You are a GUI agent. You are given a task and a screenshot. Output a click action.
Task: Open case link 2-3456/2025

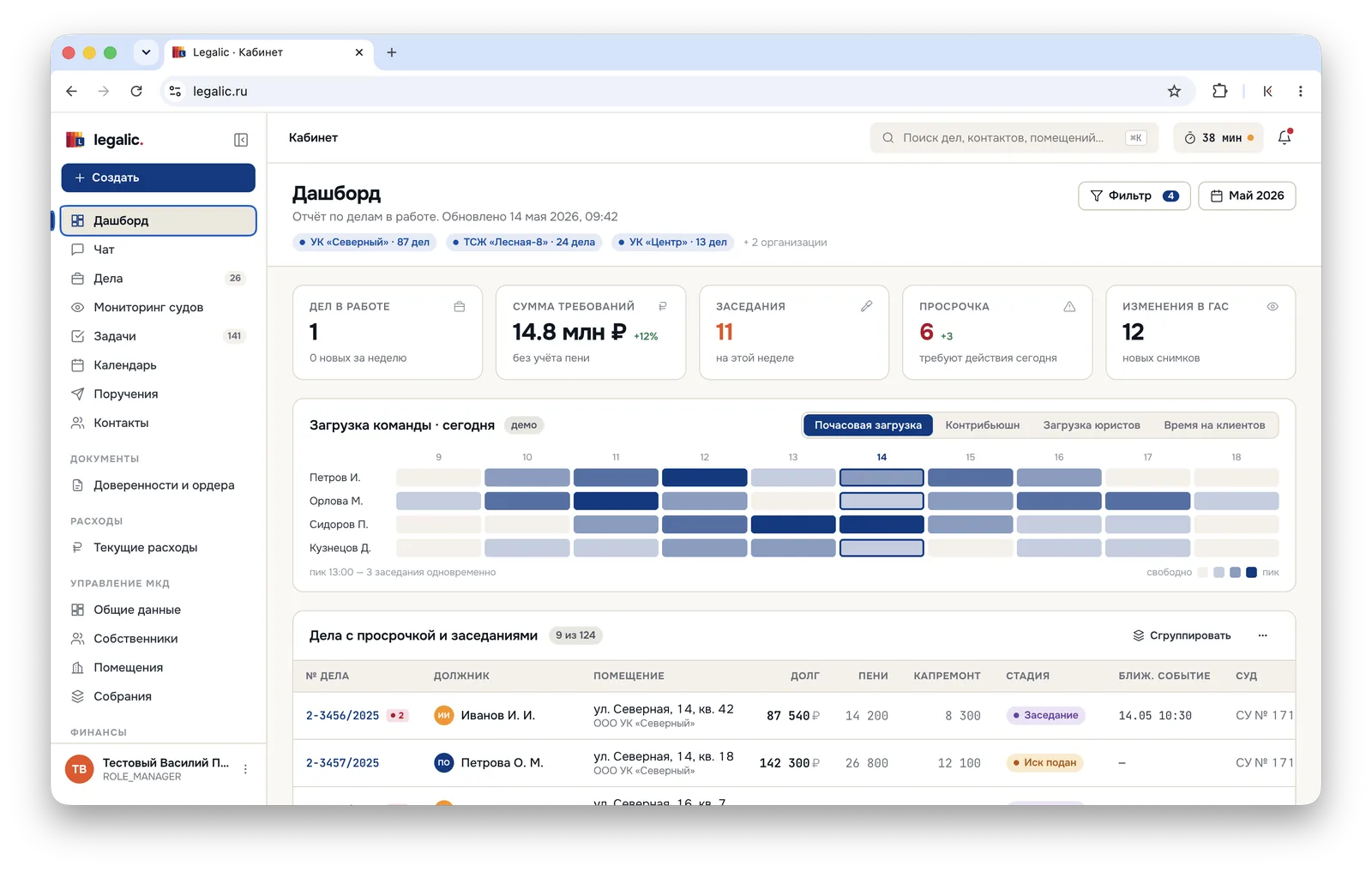tap(342, 715)
